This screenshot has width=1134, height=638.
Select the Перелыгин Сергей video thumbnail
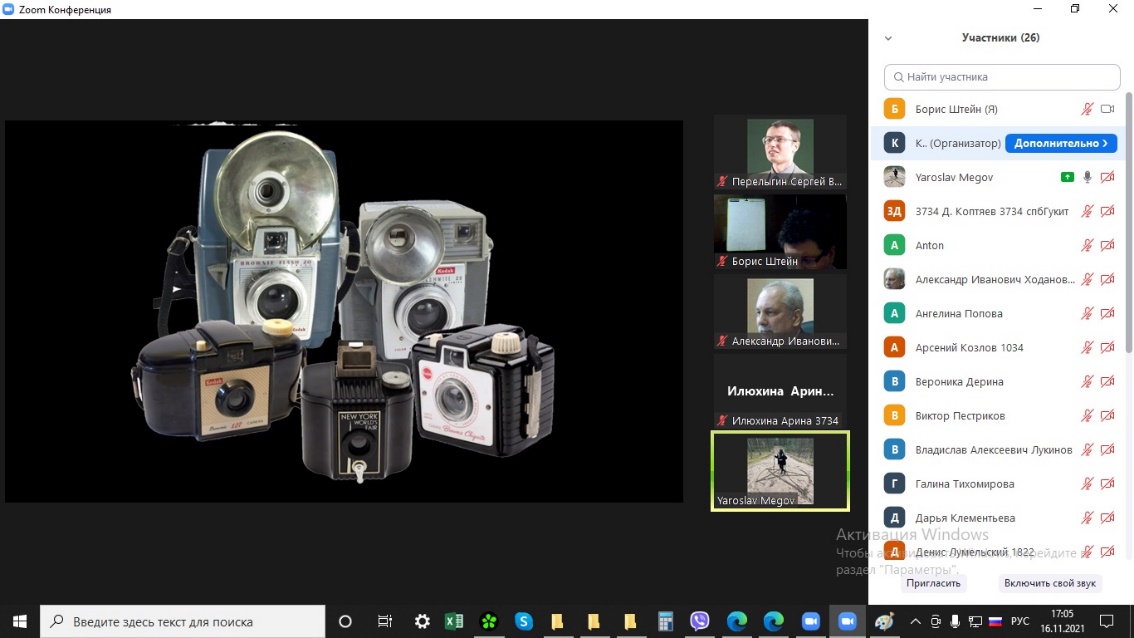[x=780, y=153]
